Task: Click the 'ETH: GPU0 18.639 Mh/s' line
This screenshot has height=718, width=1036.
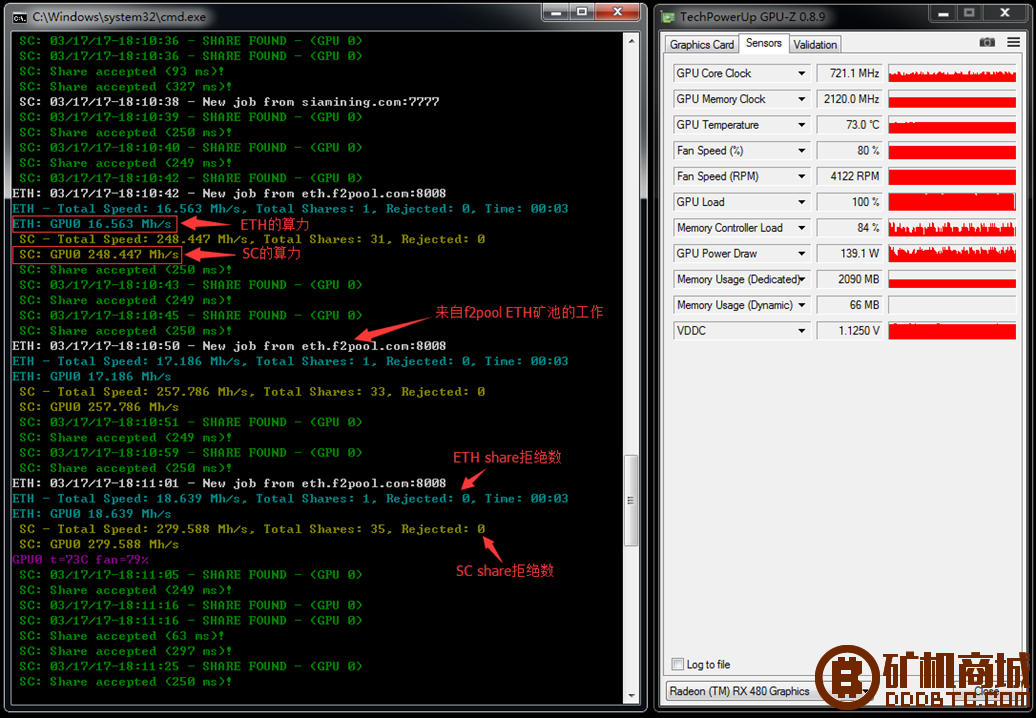Action: pos(92,514)
